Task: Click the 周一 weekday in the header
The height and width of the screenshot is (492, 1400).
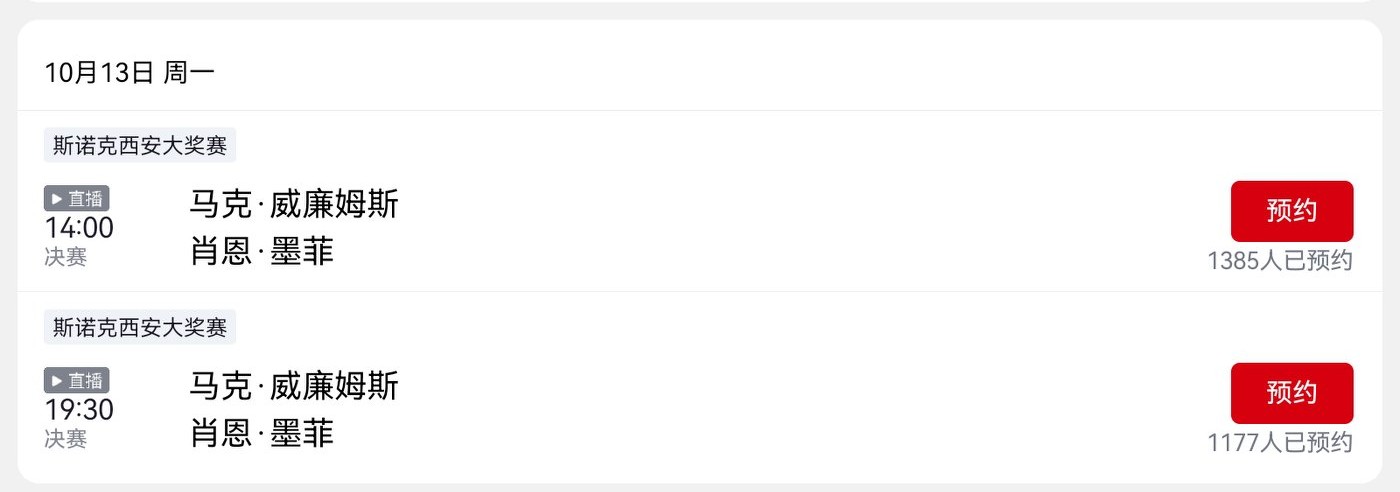Action: point(189,73)
